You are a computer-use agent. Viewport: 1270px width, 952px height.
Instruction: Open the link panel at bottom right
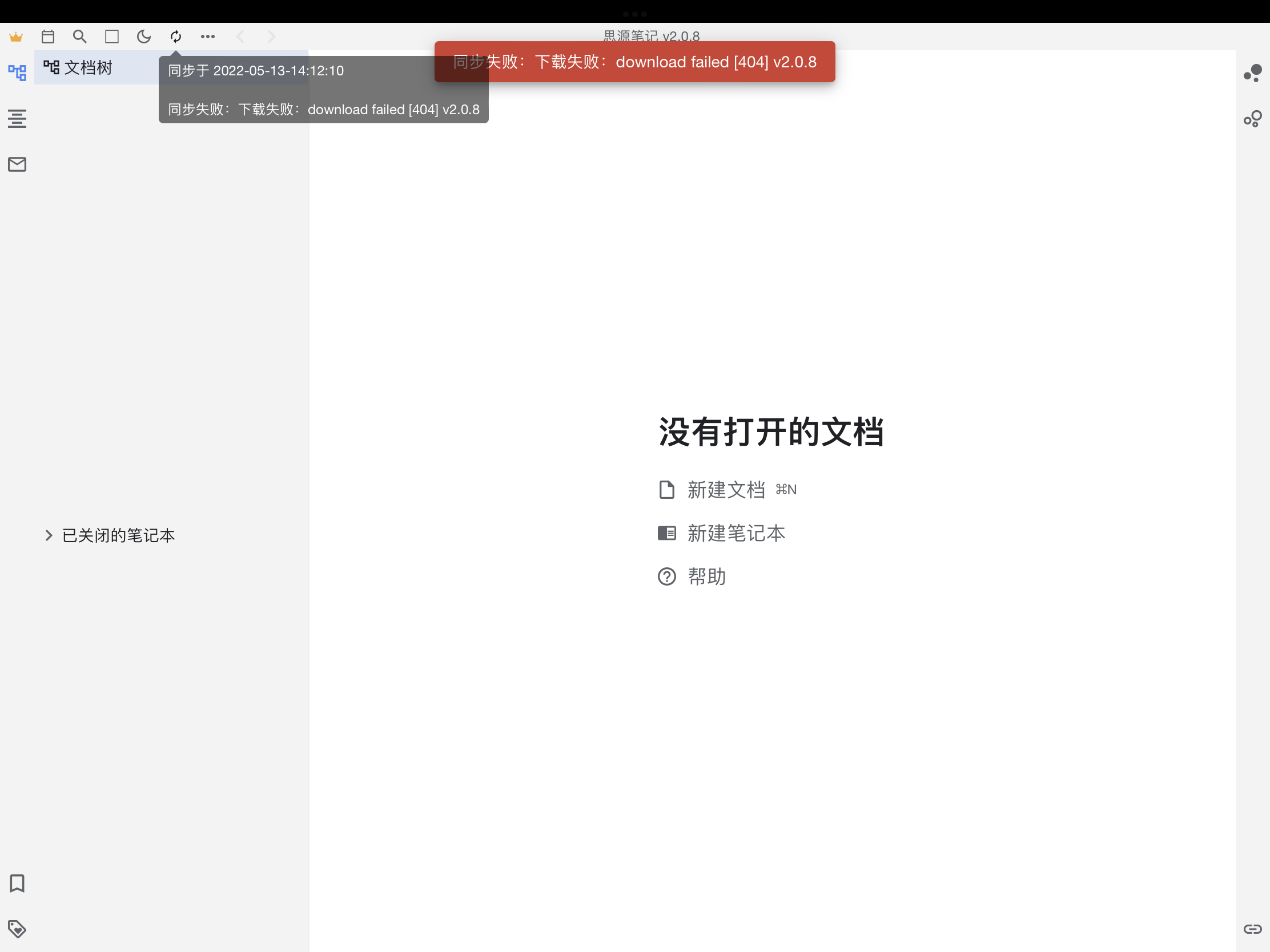coord(1253,929)
